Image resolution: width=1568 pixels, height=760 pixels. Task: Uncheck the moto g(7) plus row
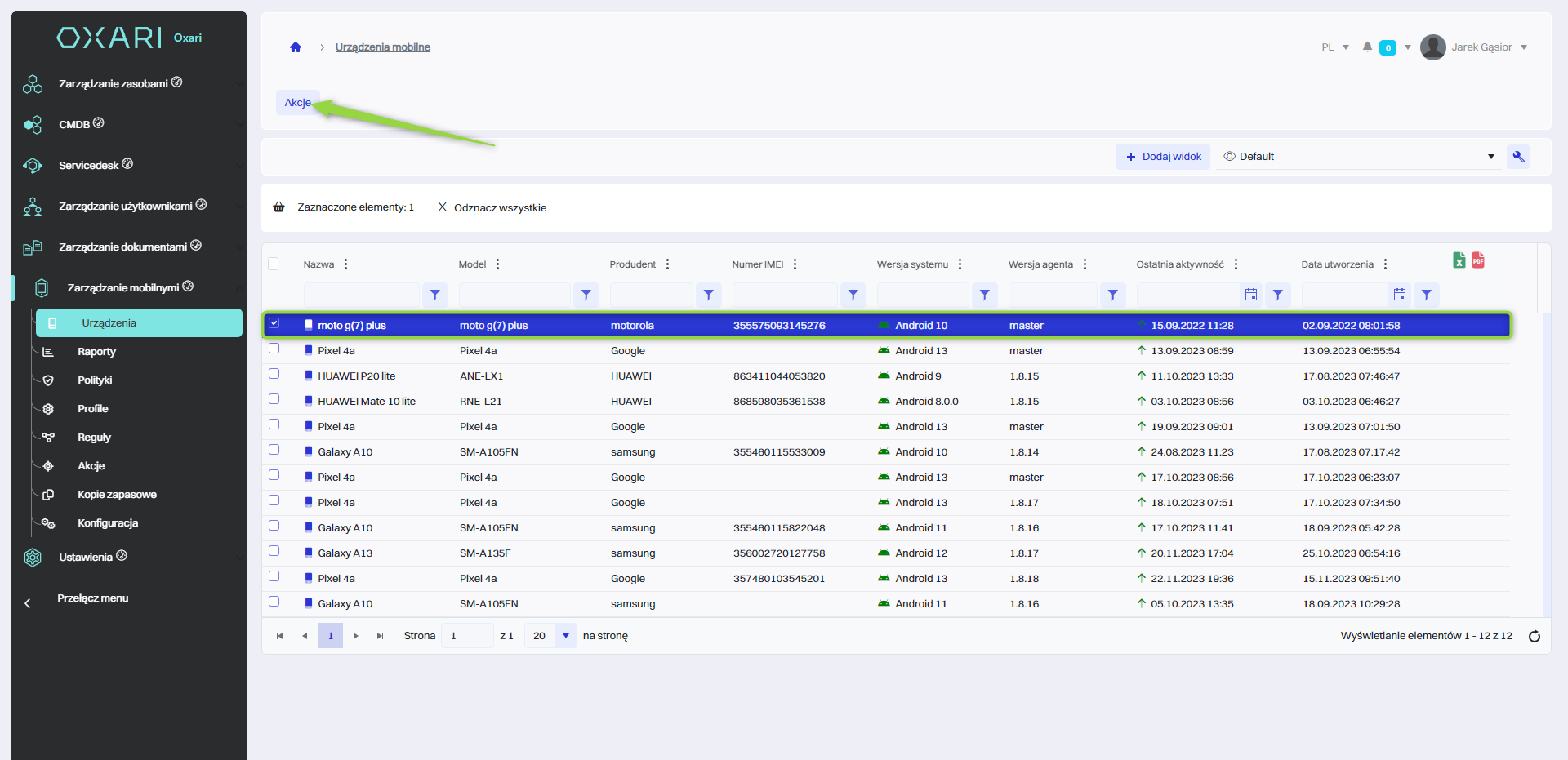(274, 323)
